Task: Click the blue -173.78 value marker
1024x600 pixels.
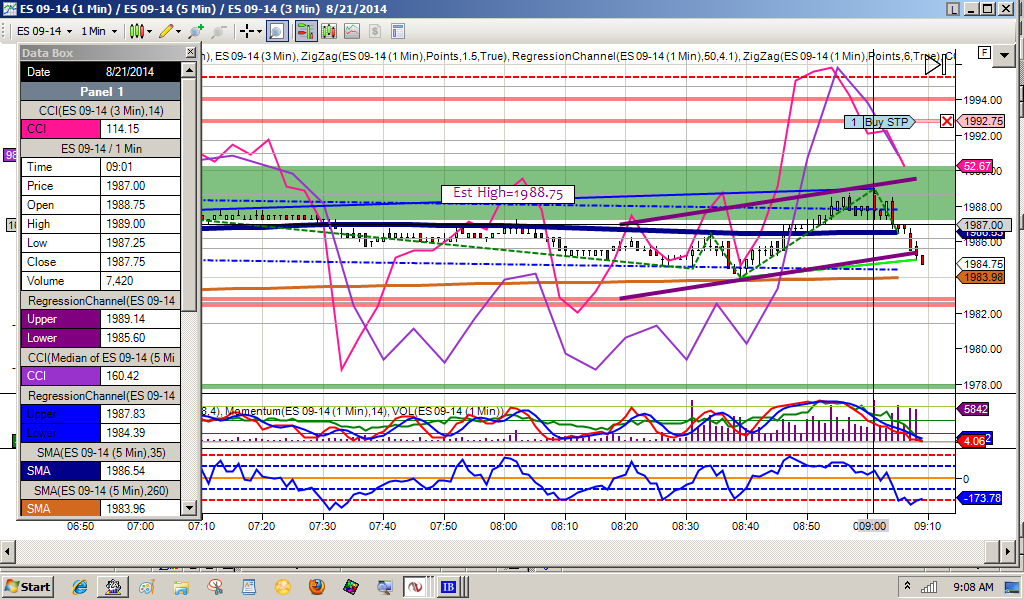Action: (981, 497)
